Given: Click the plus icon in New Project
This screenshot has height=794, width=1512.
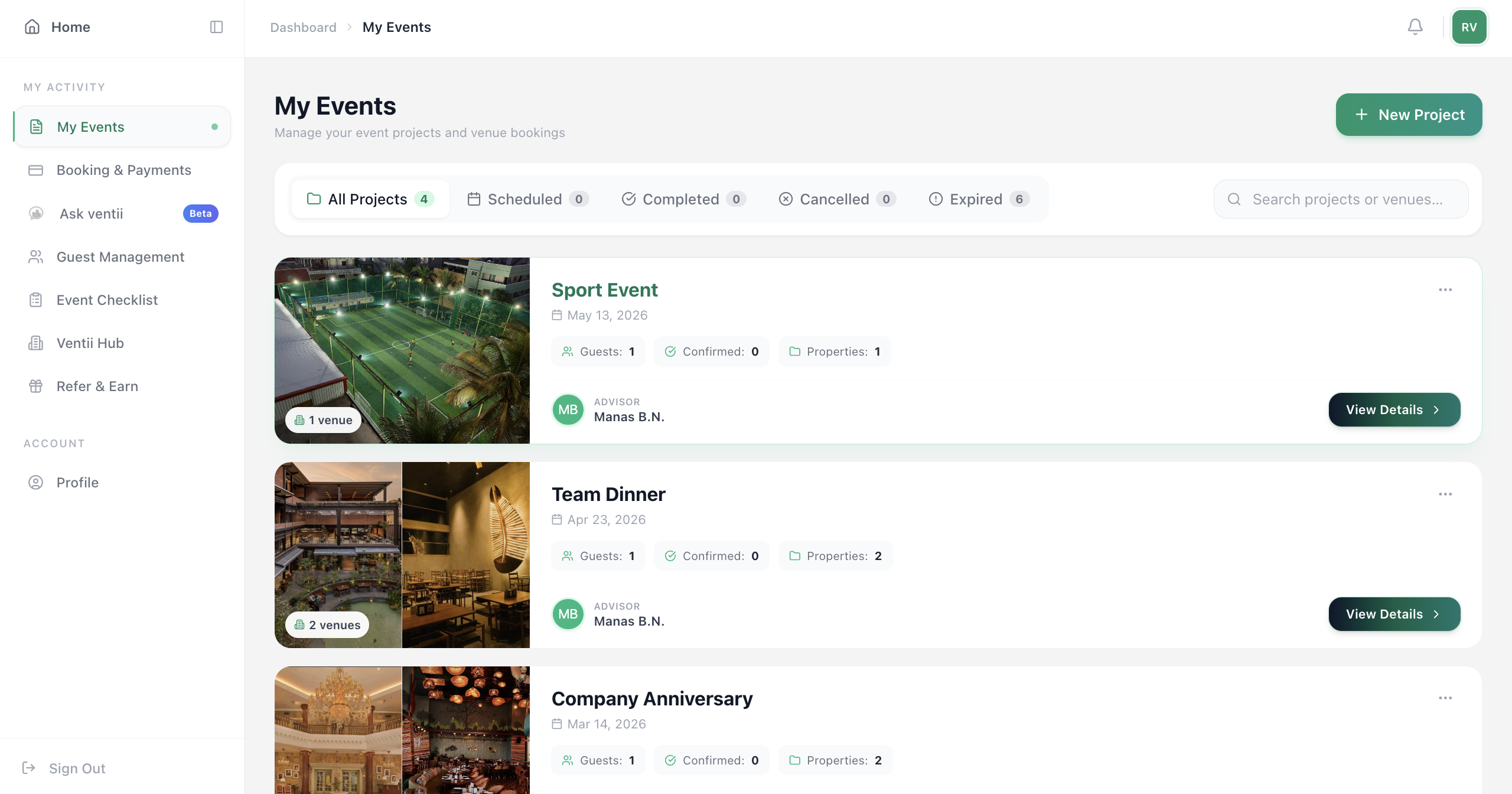Looking at the screenshot, I should click(x=1361, y=114).
